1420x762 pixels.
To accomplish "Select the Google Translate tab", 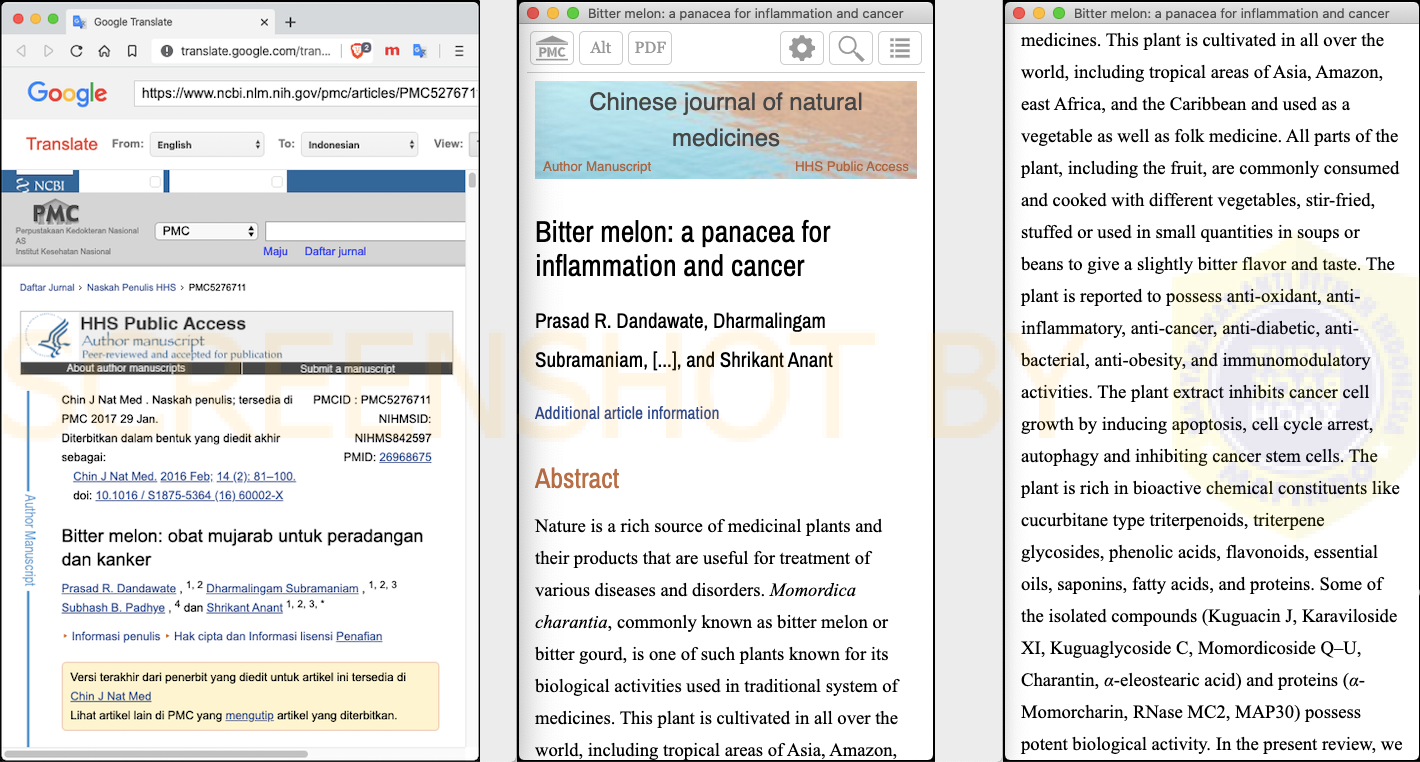I will (170, 22).
